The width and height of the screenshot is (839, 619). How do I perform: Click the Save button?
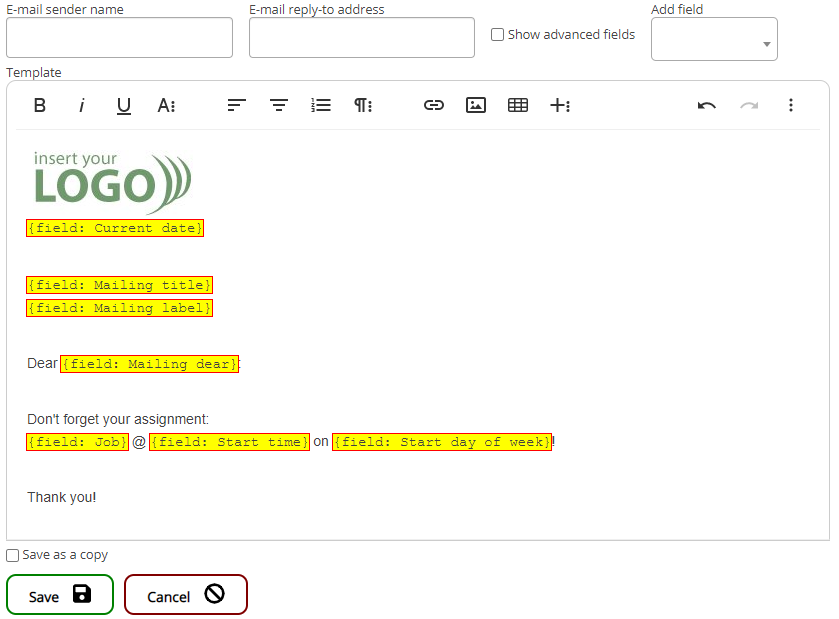(x=60, y=595)
